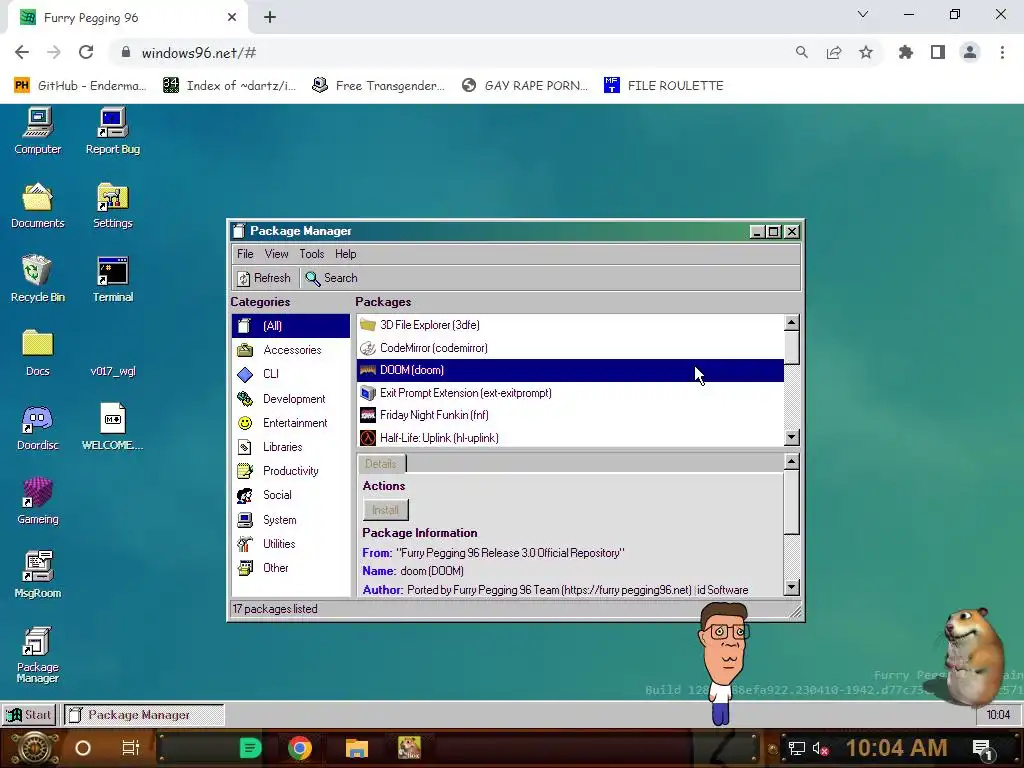This screenshot has height=768, width=1024.
Task: Open the Documents desktop folder
Action: 38,206
